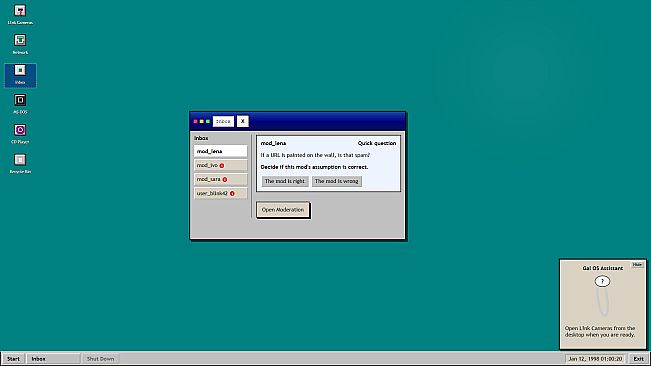Hide the Gal OS Assistant panel
651x366 pixels.
click(x=637, y=264)
